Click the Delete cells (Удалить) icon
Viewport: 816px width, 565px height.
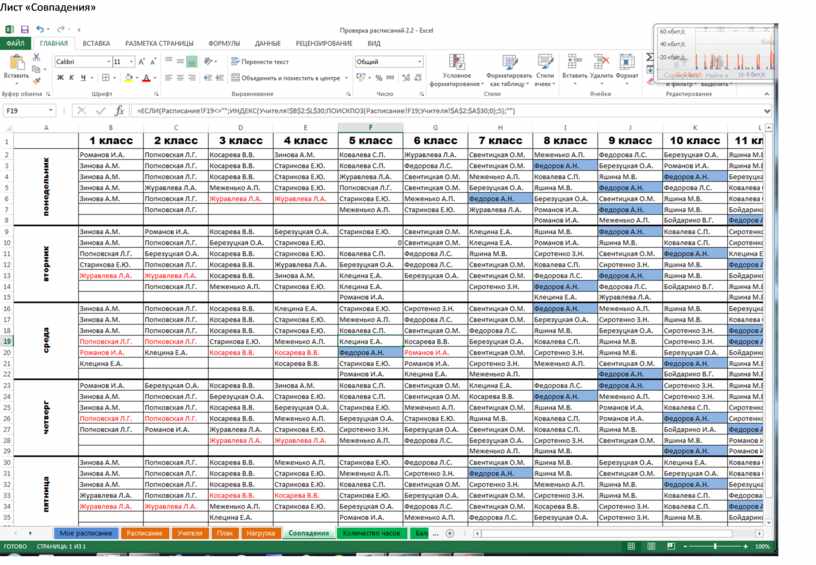601,62
